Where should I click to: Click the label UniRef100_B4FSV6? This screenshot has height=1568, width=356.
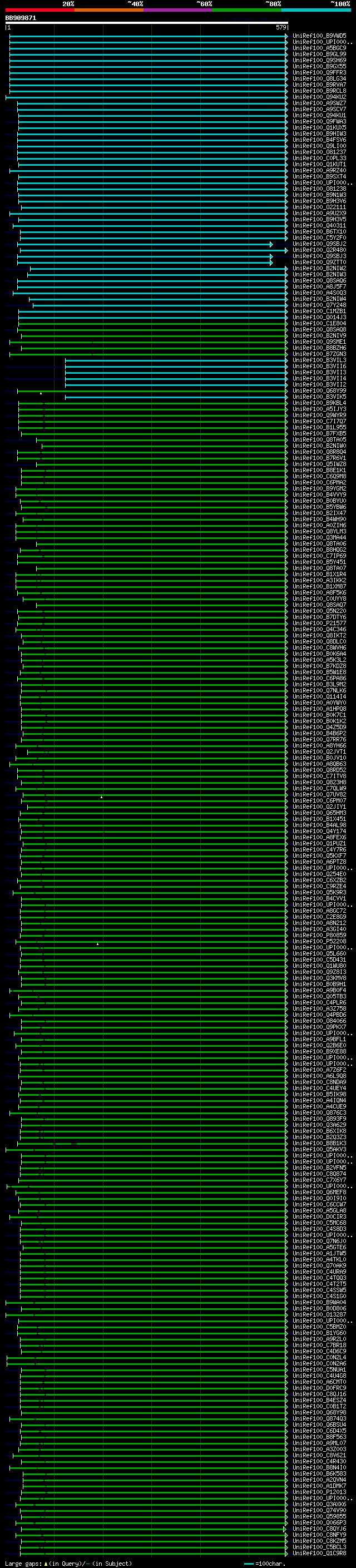(319, 140)
